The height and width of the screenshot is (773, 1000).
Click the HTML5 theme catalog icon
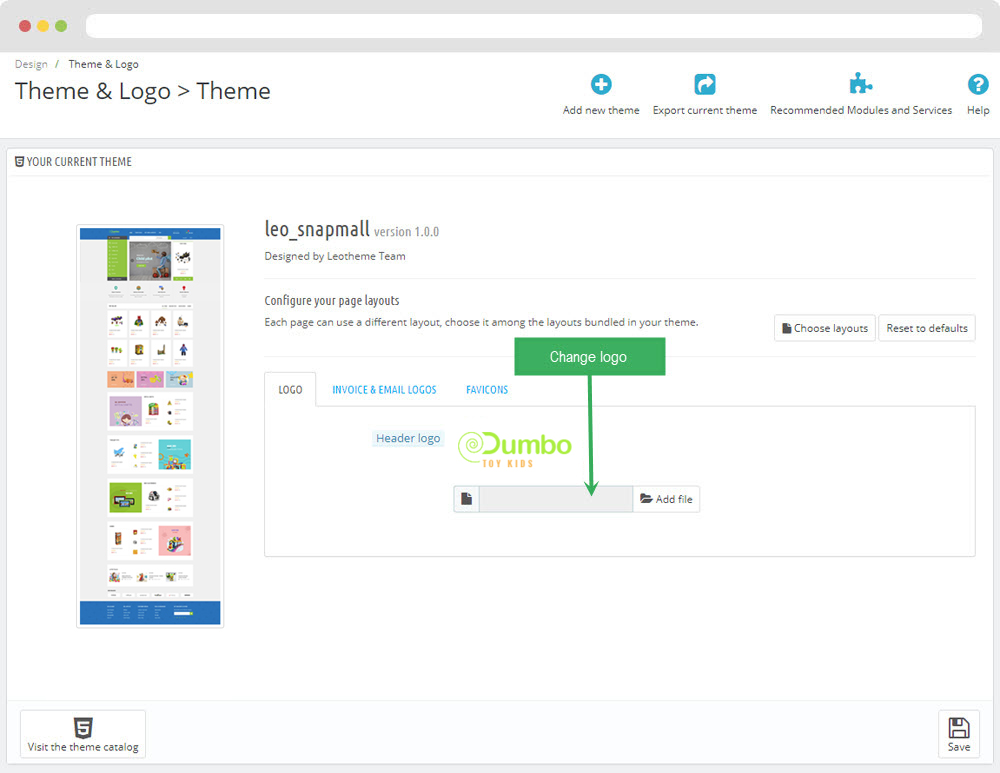83,727
